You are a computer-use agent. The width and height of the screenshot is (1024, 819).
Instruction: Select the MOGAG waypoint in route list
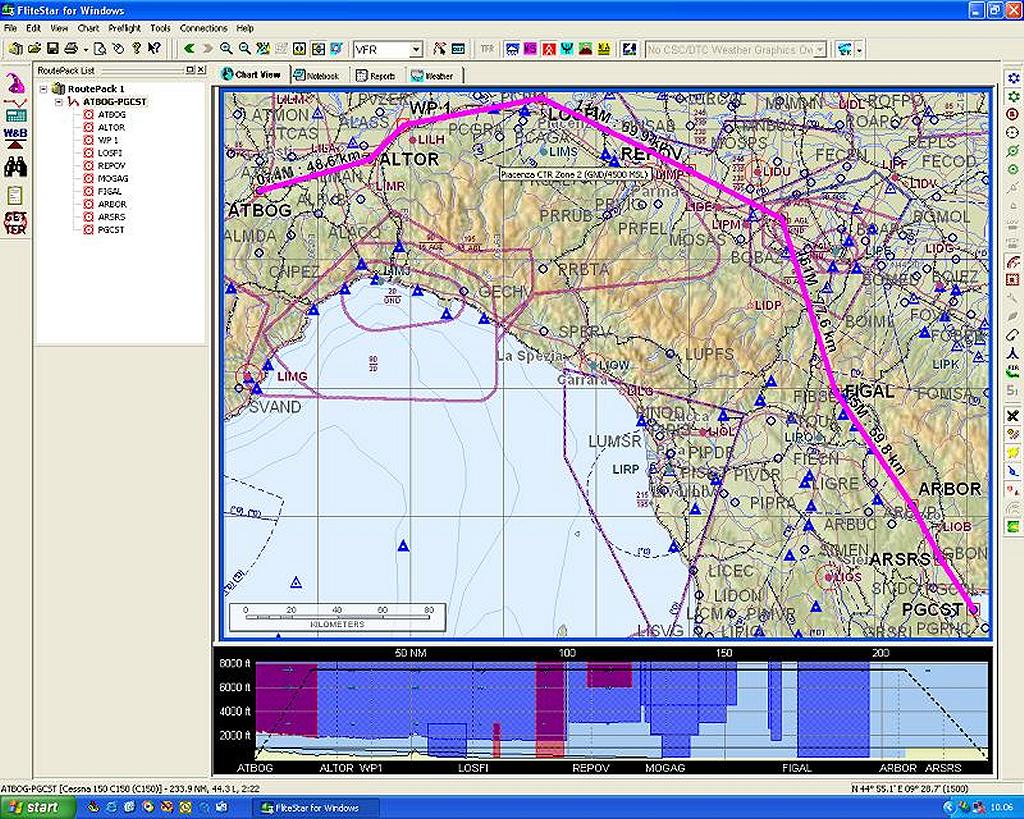point(113,178)
